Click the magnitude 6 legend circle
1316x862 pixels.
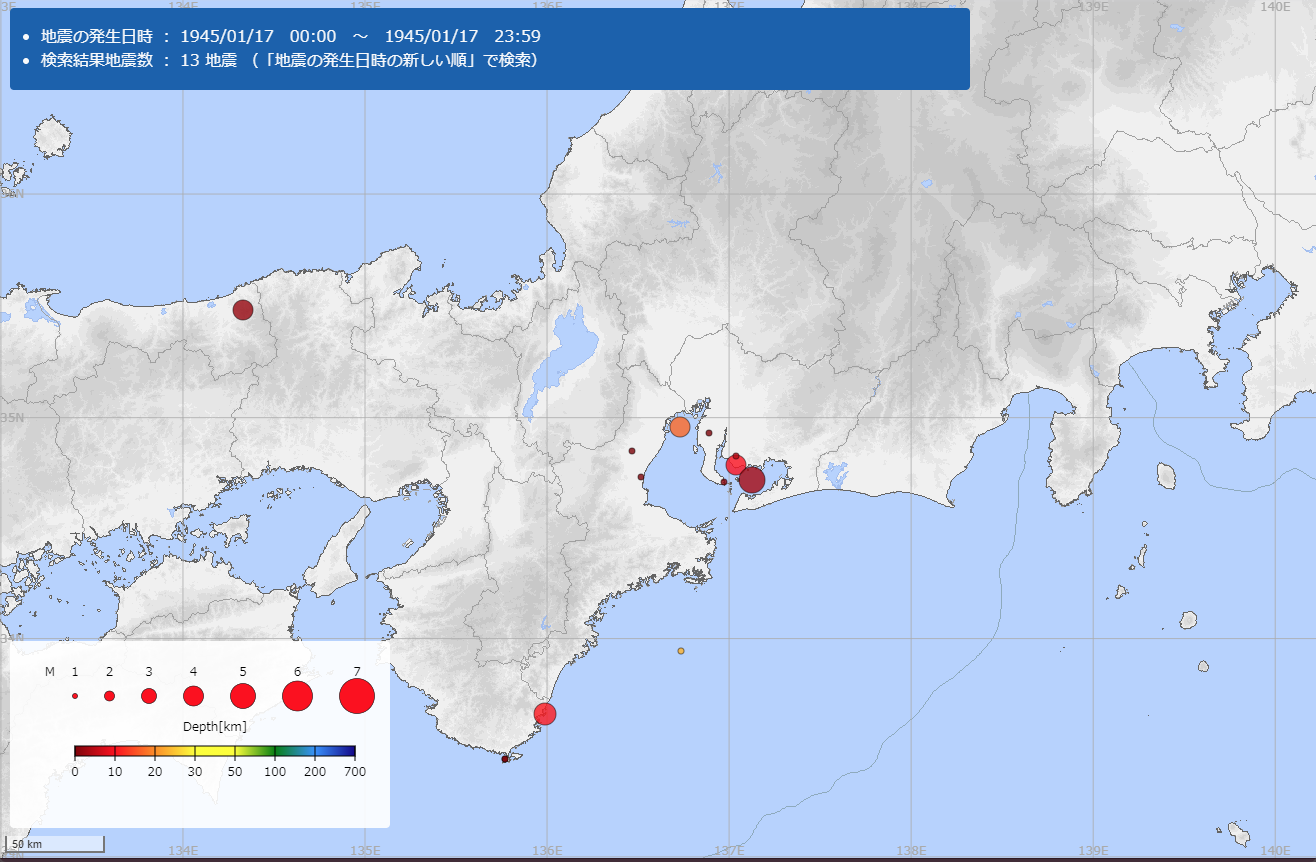pos(298,696)
